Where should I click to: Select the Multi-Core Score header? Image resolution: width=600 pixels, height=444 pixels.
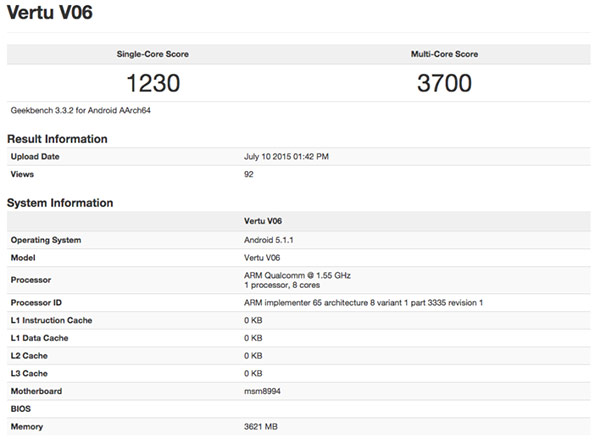[x=444, y=54]
